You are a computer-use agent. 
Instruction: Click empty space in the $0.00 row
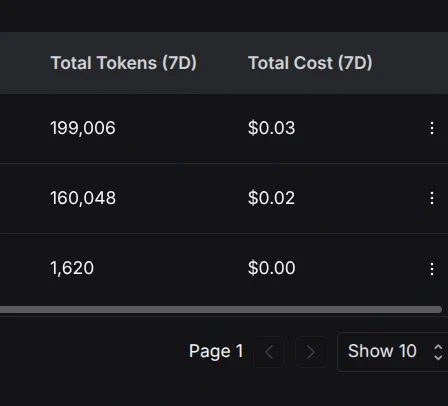pos(360,268)
